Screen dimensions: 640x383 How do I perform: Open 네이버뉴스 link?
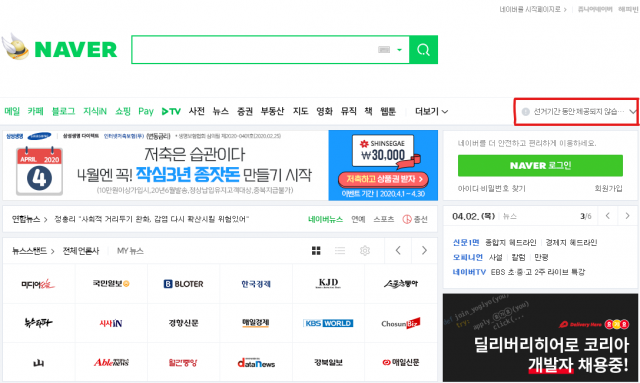coord(325,219)
